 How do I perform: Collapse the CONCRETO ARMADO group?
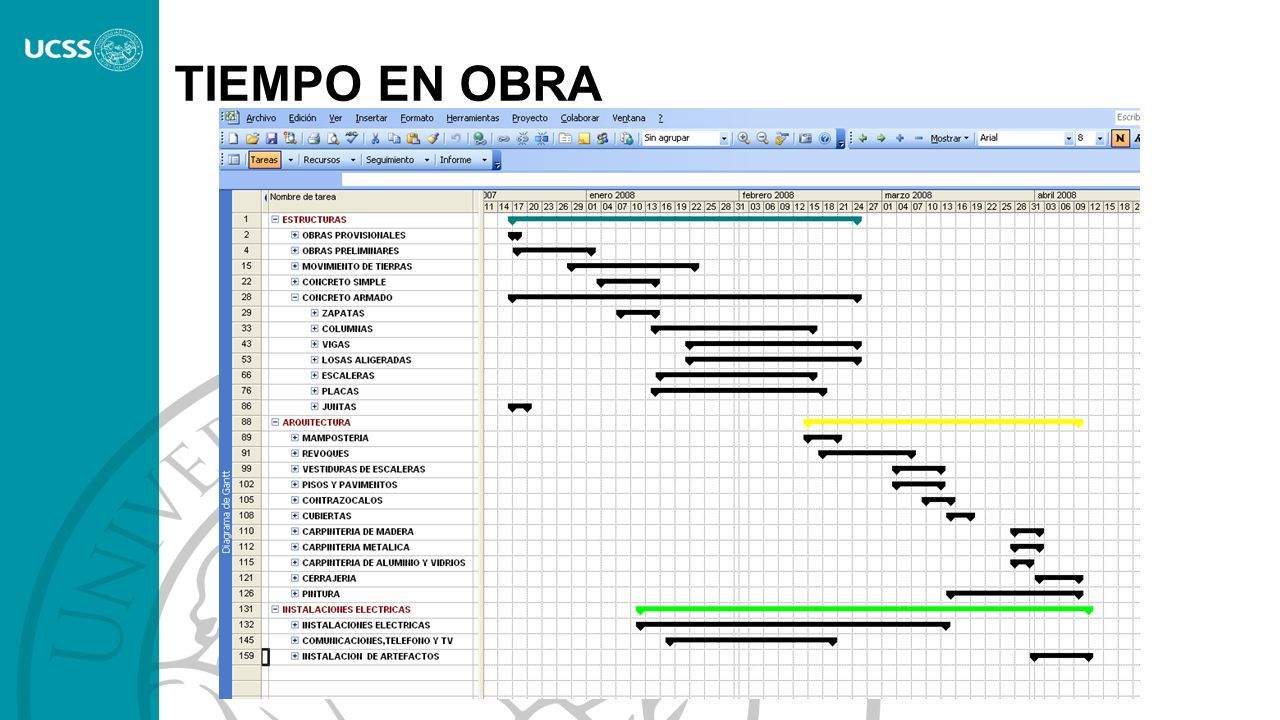(294, 297)
